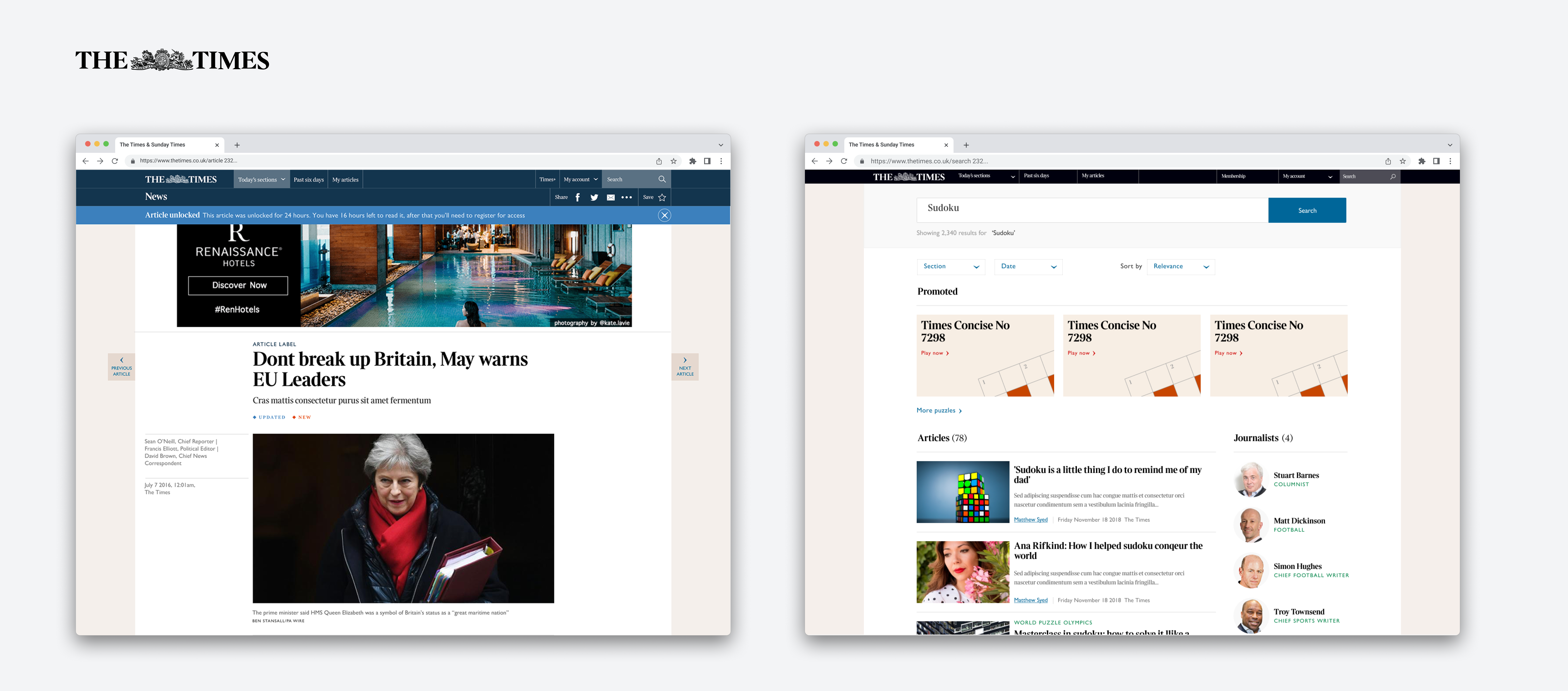Screen dimensions: 1568x691
Task: Open Past six days in right window
Action: tap(1037, 176)
